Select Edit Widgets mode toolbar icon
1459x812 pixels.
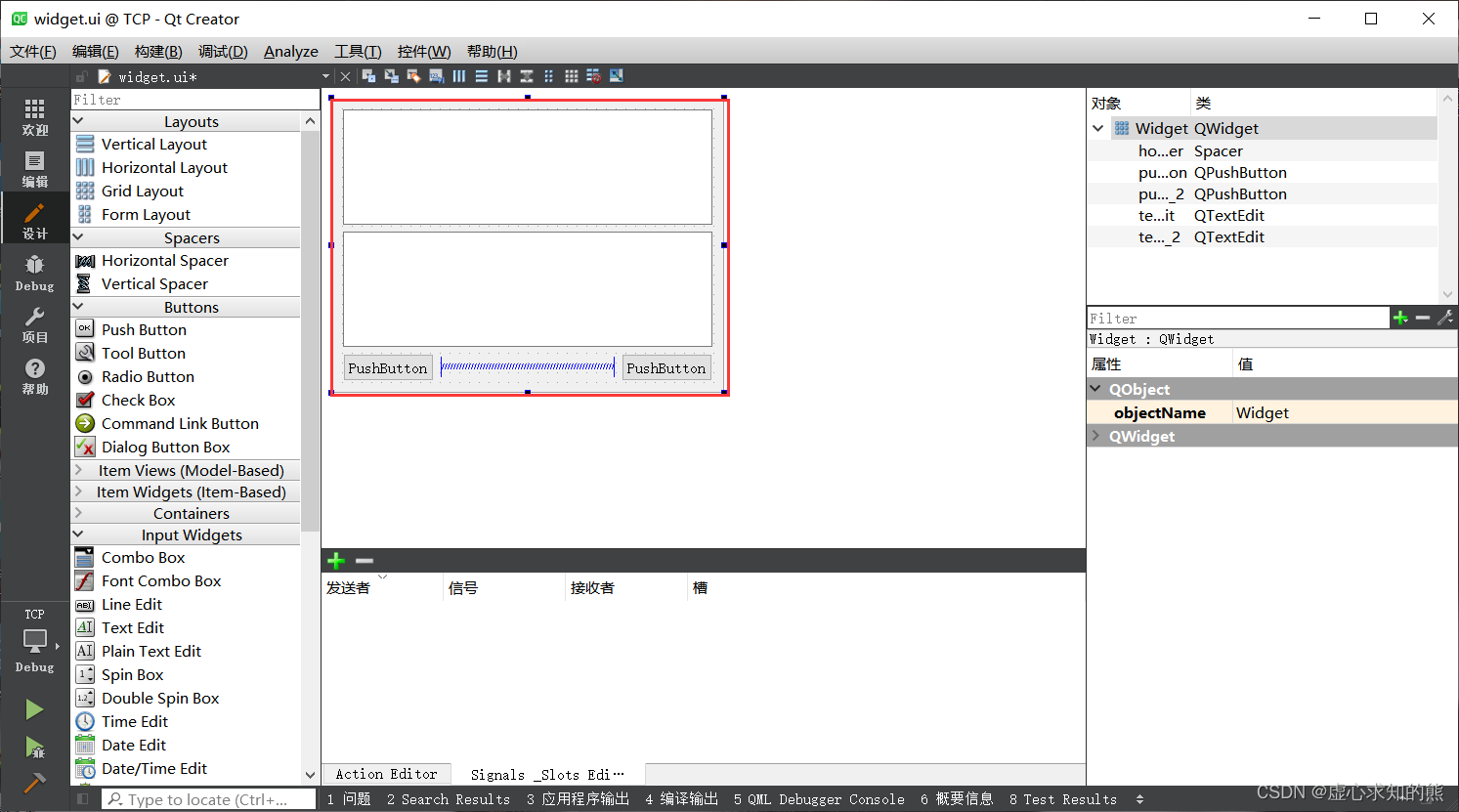368,76
